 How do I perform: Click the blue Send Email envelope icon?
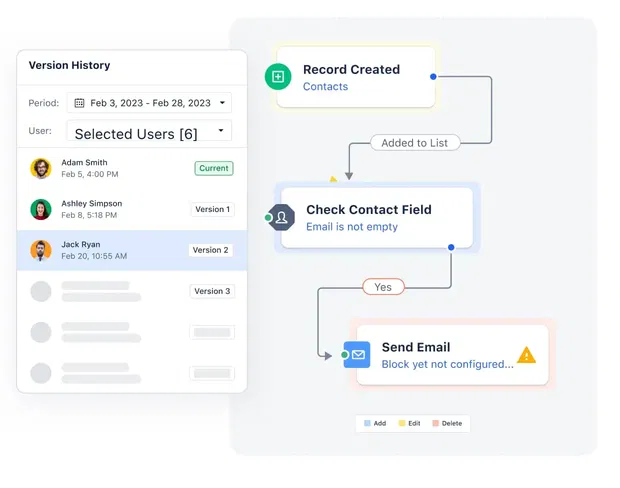[357, 355]
